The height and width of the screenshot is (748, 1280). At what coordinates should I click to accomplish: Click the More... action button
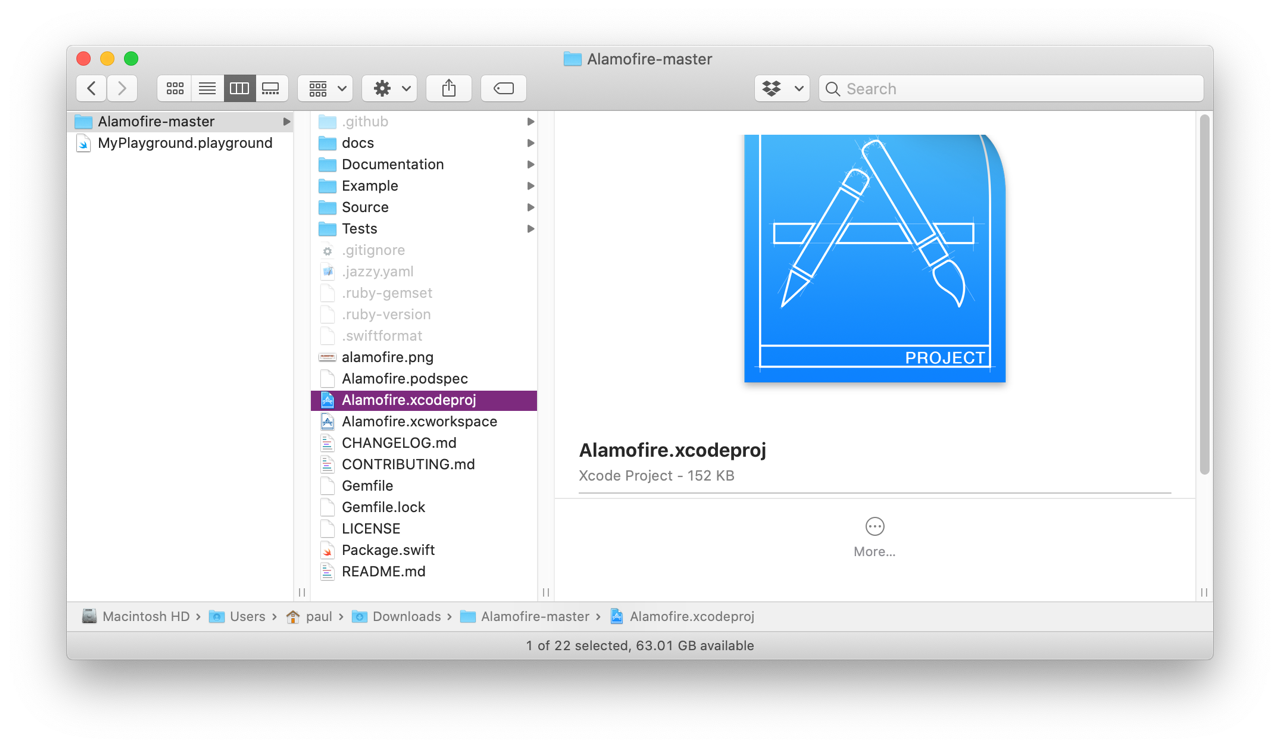point(874,537)
